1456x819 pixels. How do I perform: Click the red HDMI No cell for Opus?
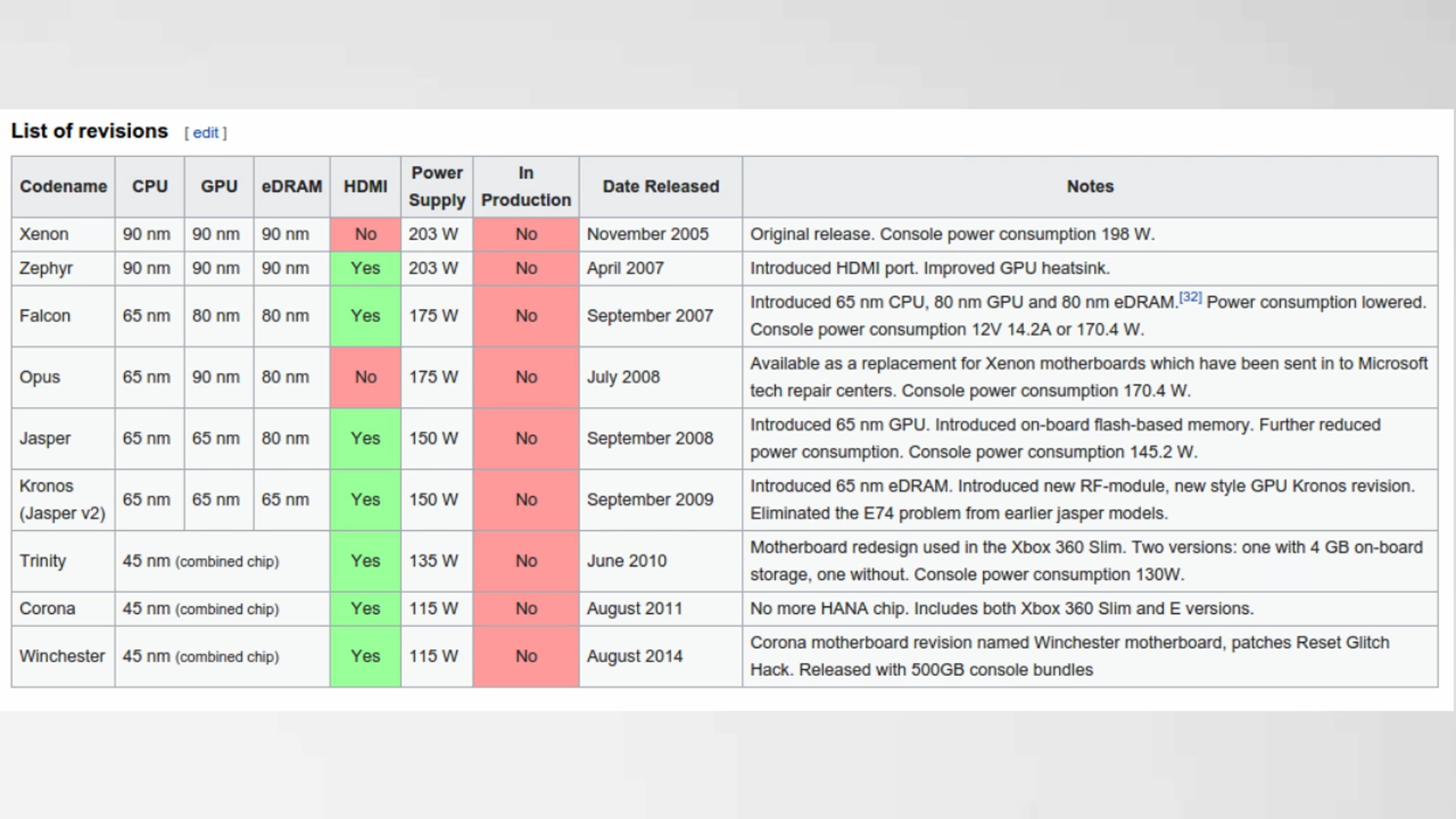click(365, 377)
